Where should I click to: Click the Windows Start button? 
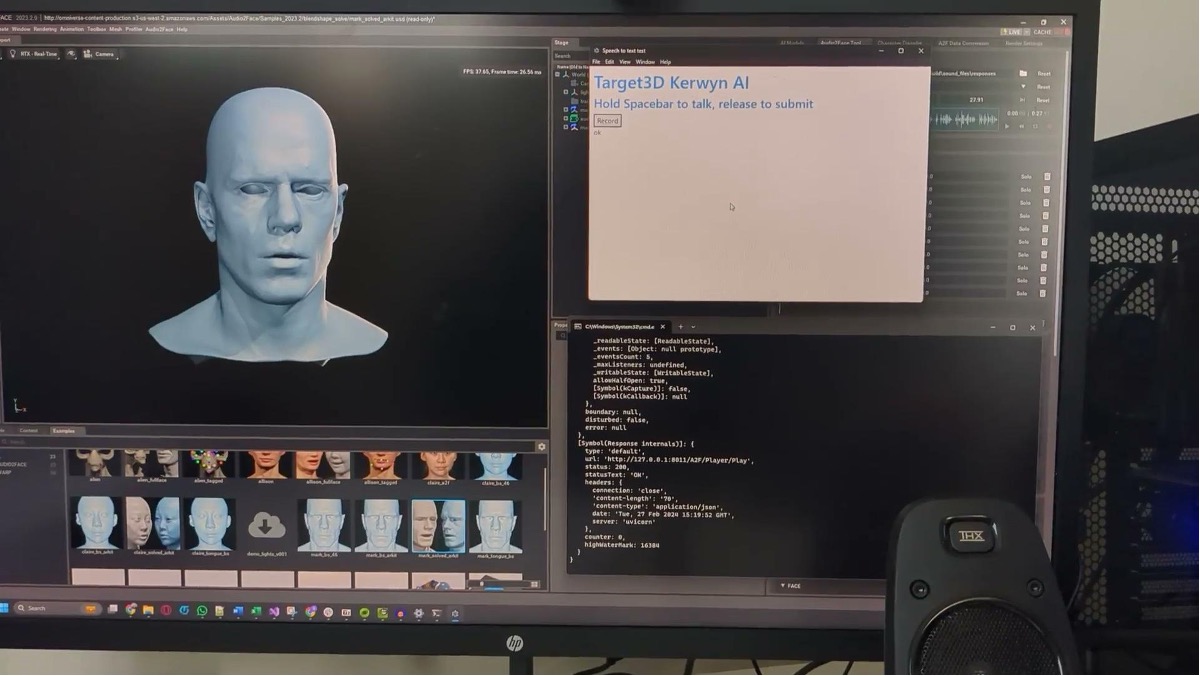[5, 608]
